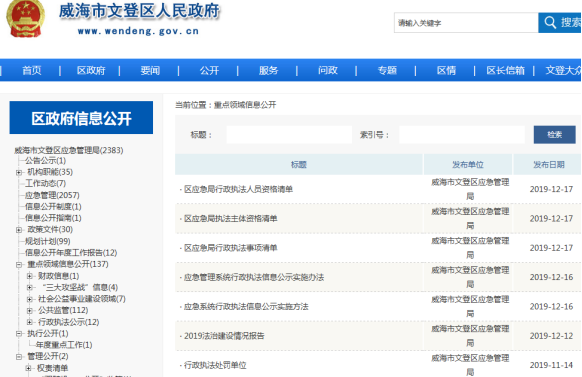
Task: Open 2019法治建设情况报告 article
Action: click(x=224, y=336)
